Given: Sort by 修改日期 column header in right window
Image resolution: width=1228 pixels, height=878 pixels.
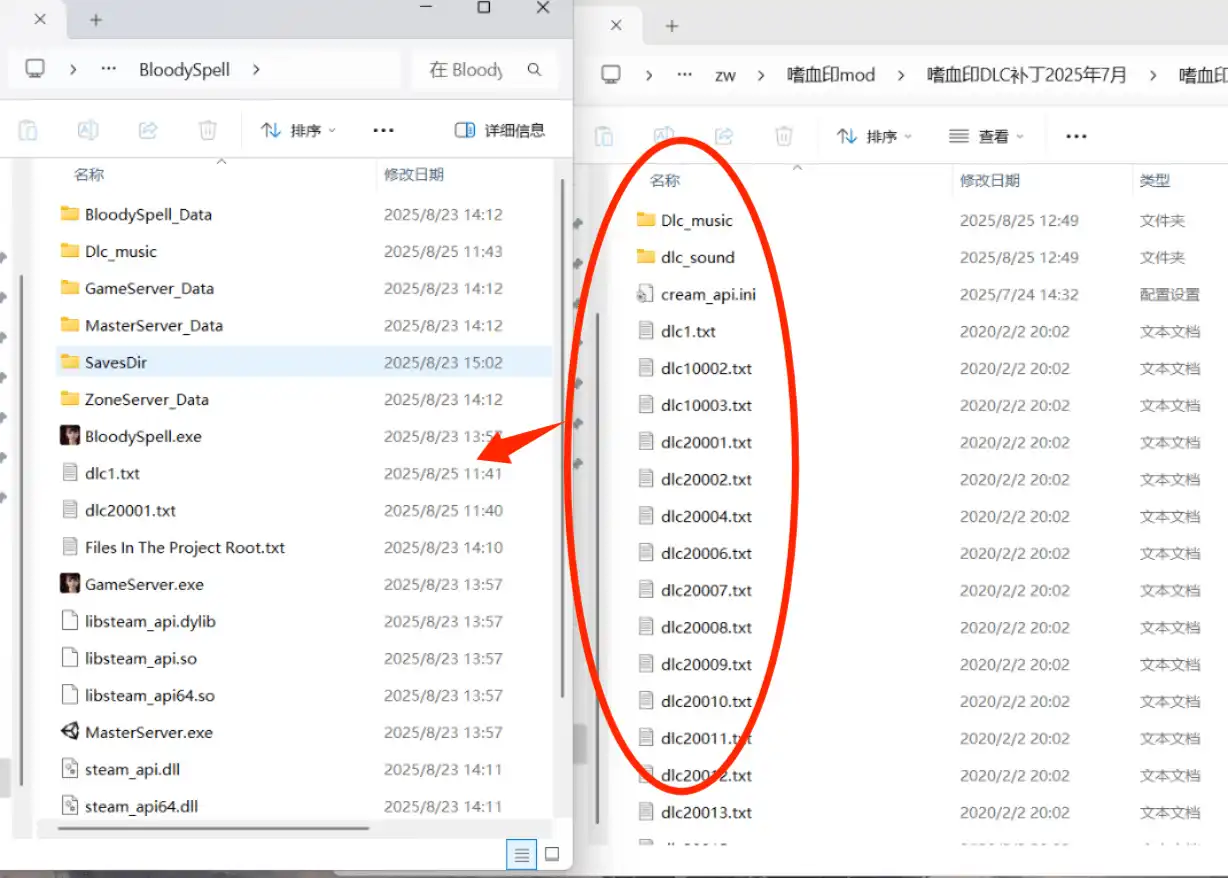Looking at the screenshot, I should [989, 181].
